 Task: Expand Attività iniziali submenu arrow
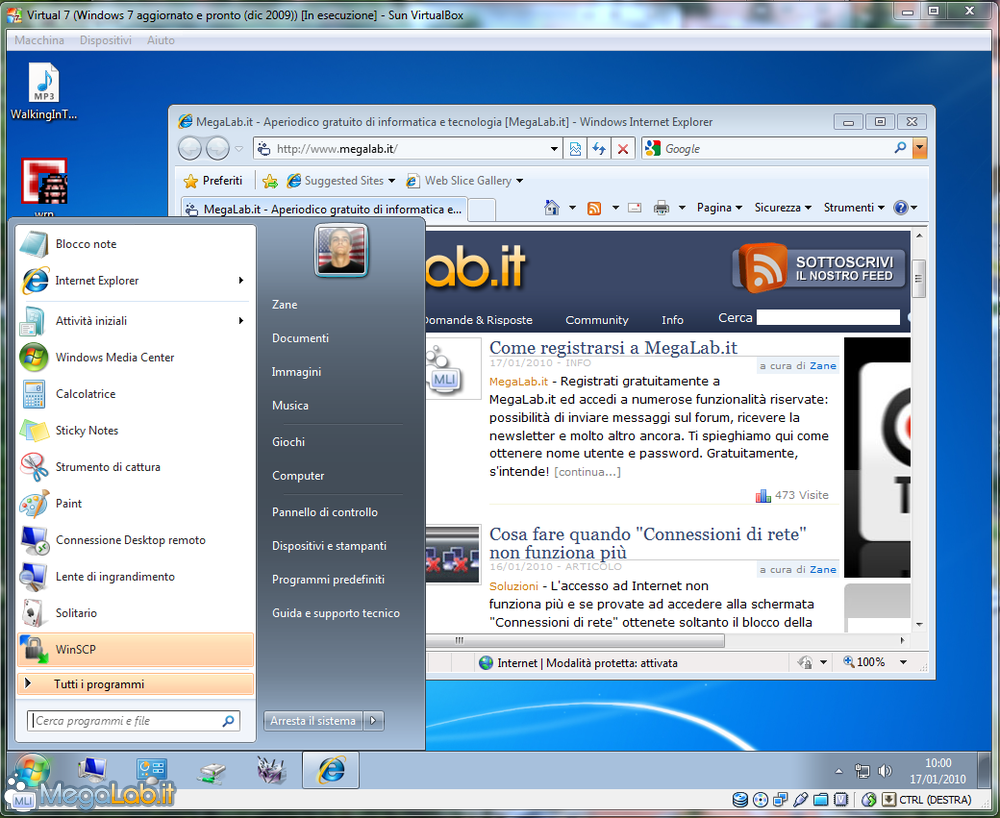click(241, 321)
